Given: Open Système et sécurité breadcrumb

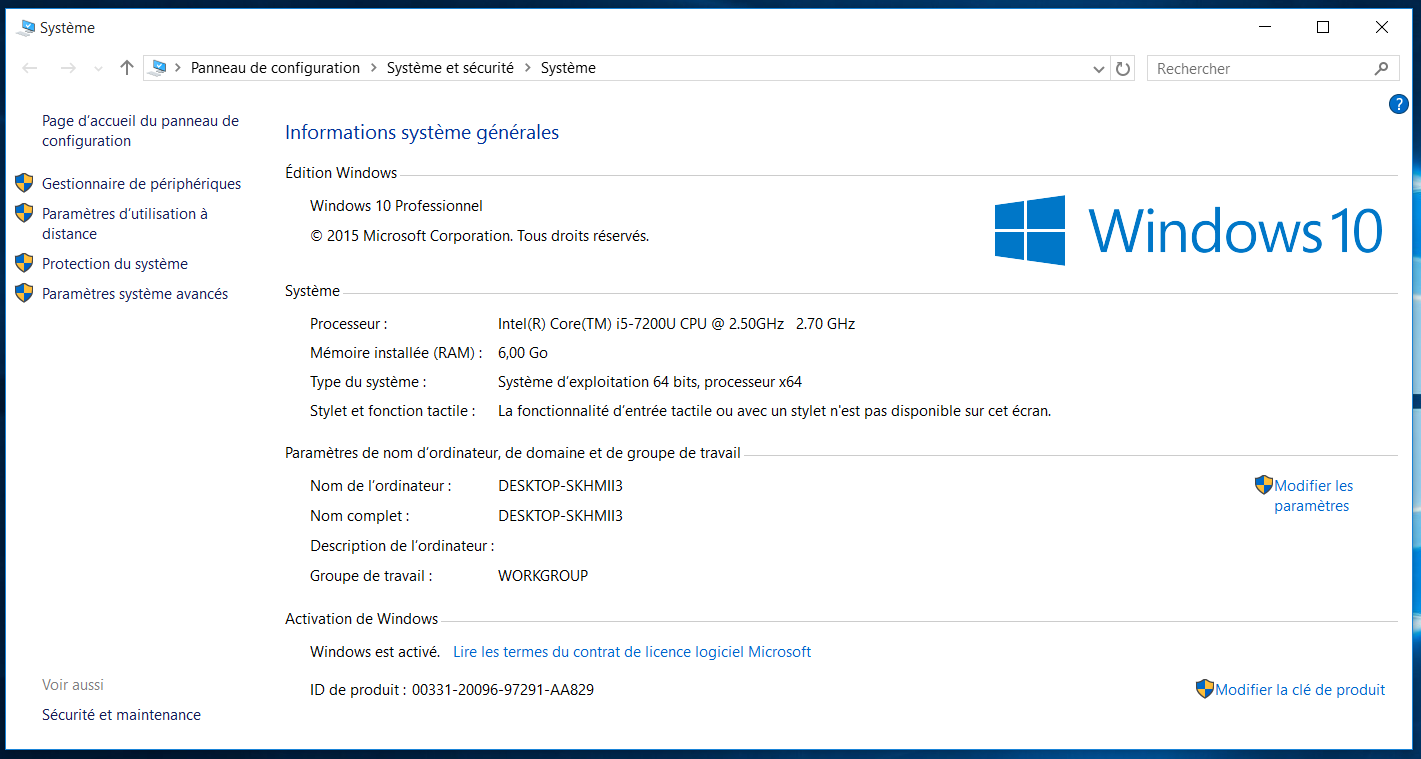Looking at the screenshot, I should [x=450, y=68].
